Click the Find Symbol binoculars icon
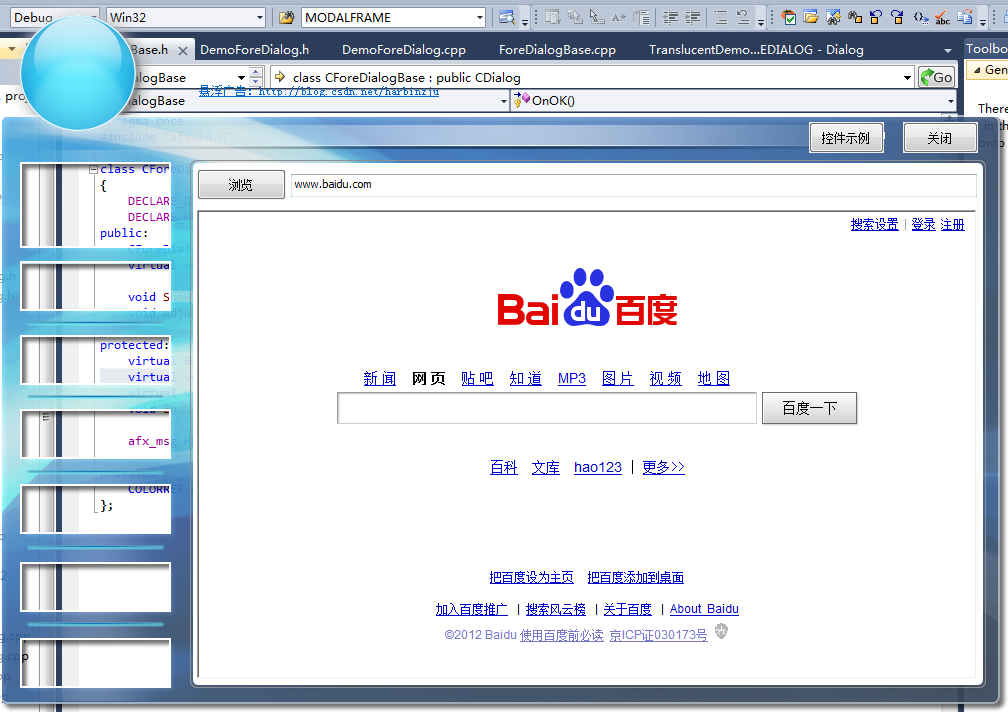This screenshot has height=712, width=1008. (x=833, y=18)
